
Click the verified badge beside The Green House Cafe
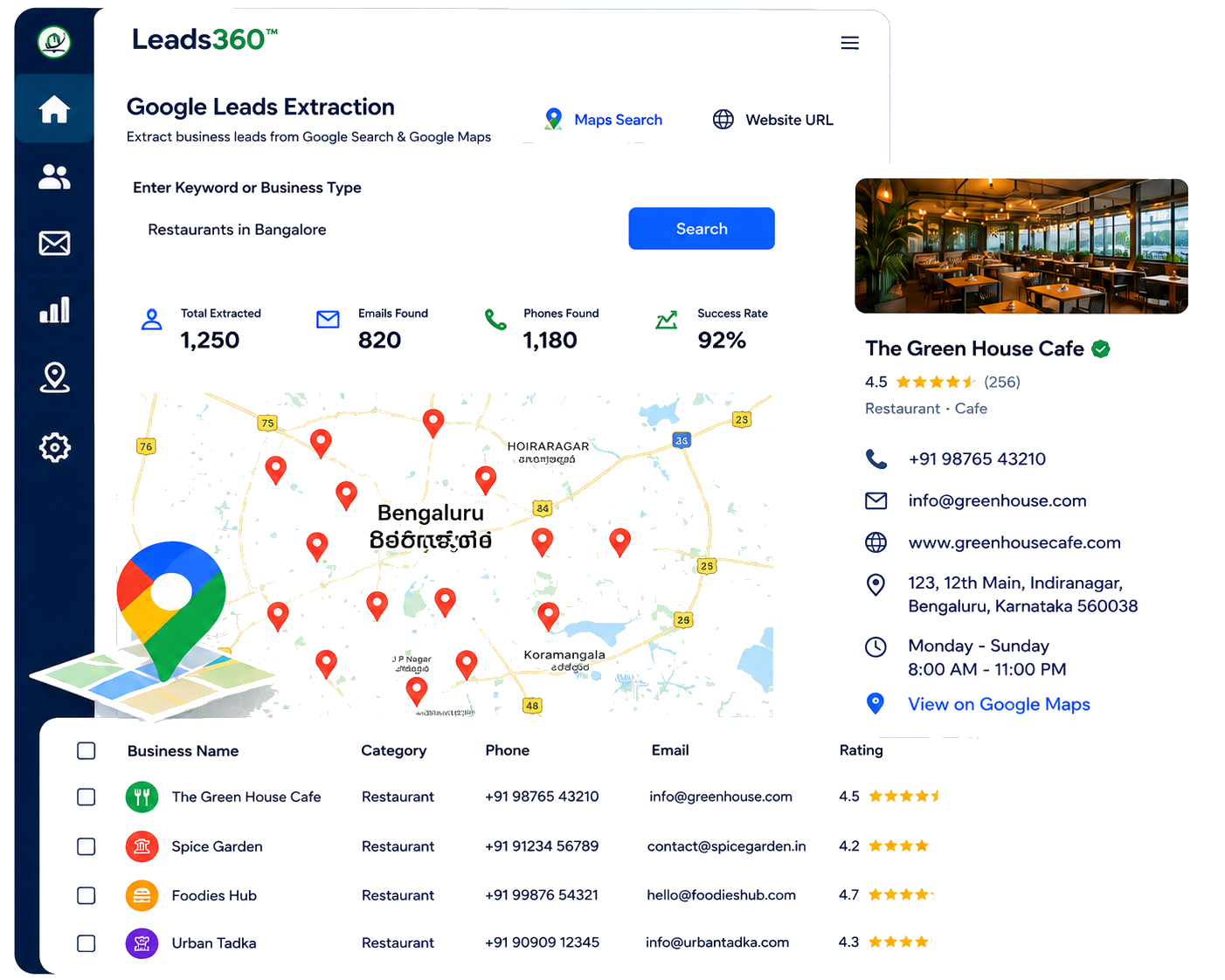tap(1101, 349)
